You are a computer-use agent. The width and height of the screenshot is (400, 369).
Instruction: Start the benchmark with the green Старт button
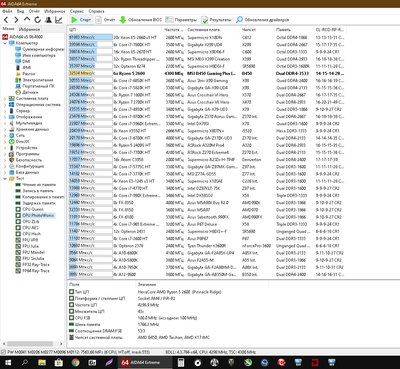click(x=81, y=20)
